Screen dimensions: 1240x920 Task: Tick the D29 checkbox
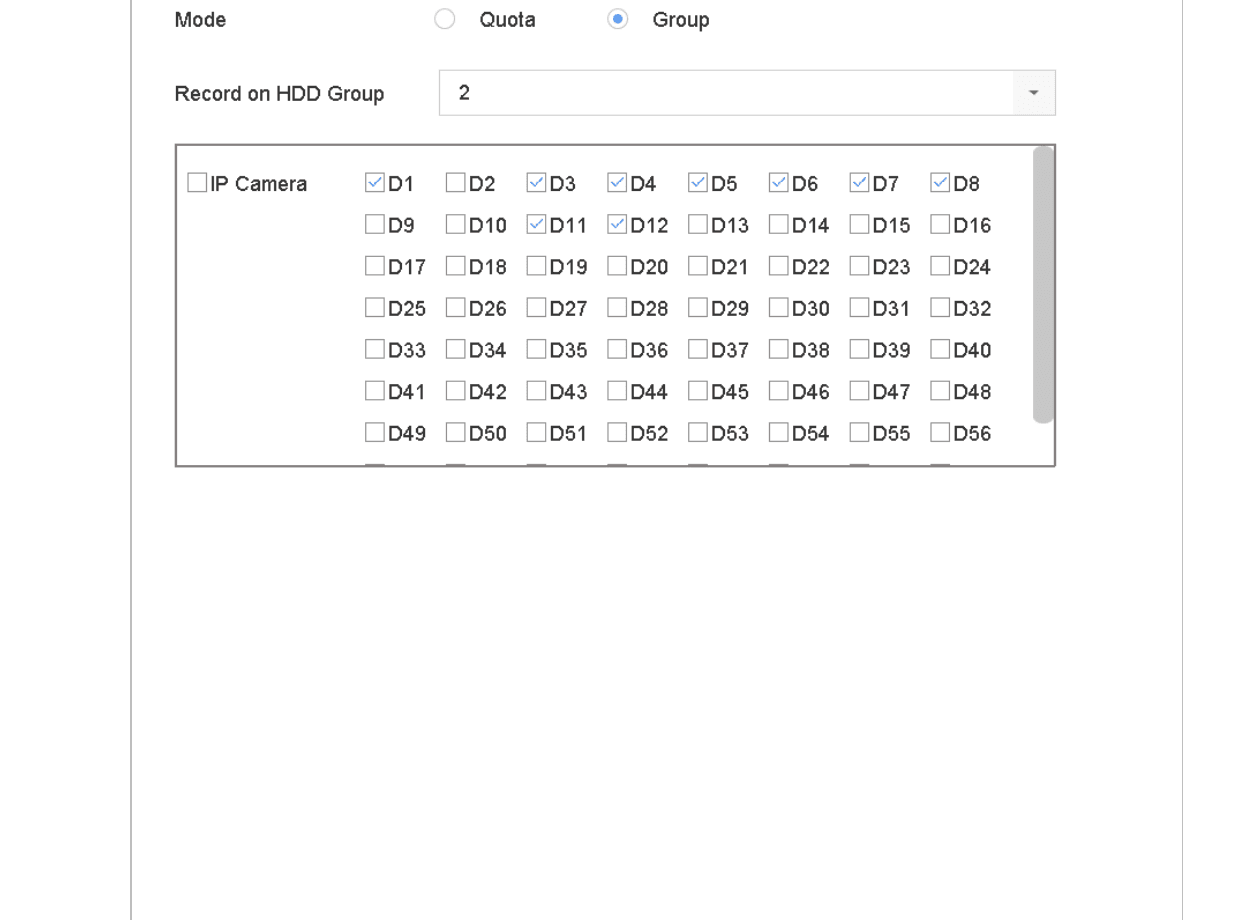(698, 309)
